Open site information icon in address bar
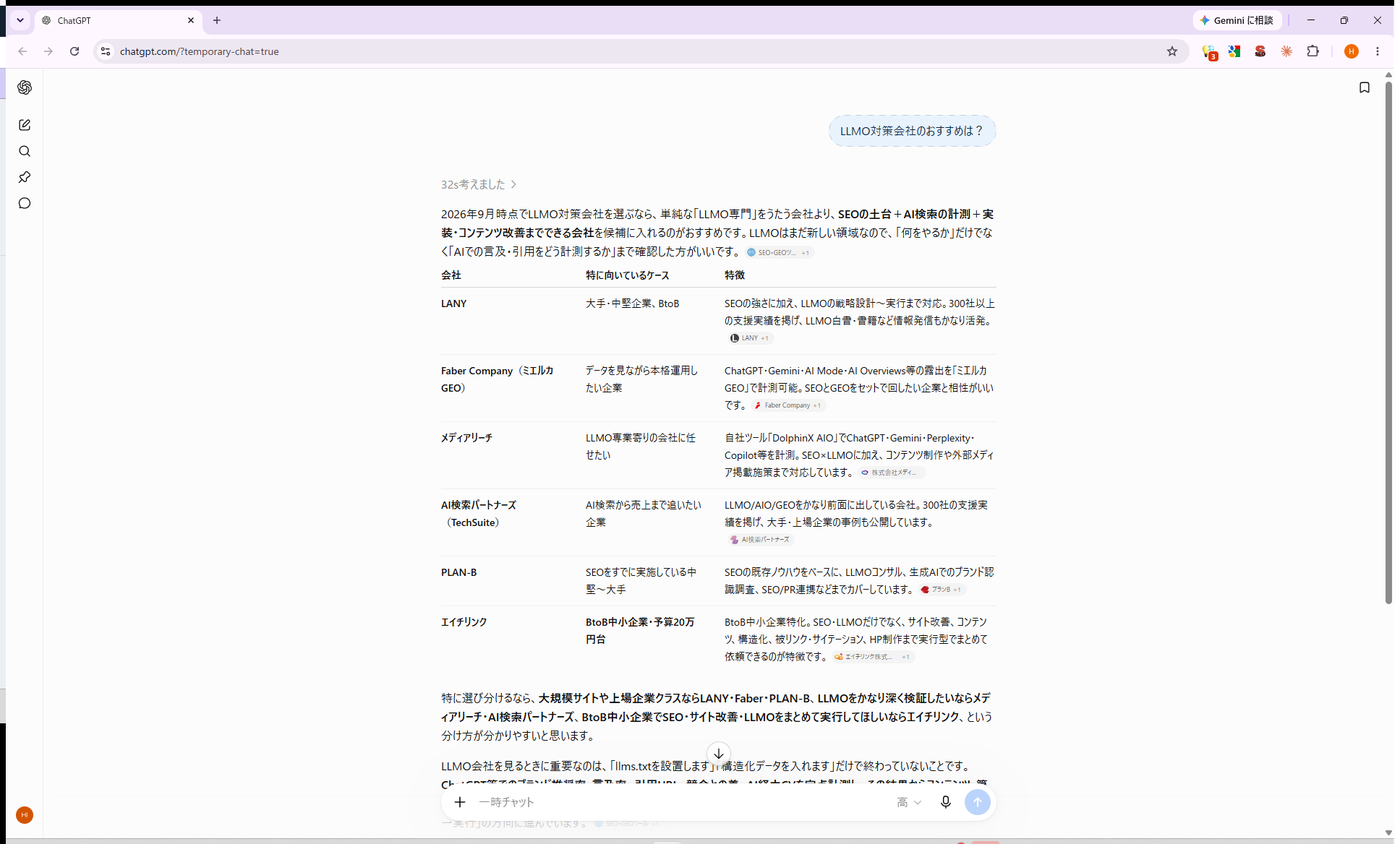1400x844 pixels. (105, 51)
